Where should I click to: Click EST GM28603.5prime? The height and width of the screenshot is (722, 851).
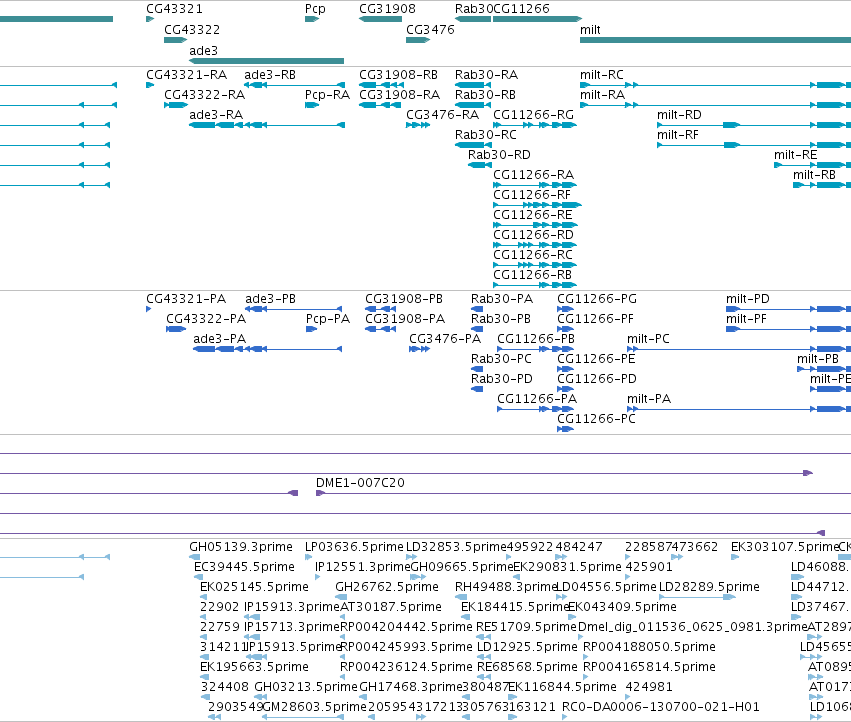303,717
